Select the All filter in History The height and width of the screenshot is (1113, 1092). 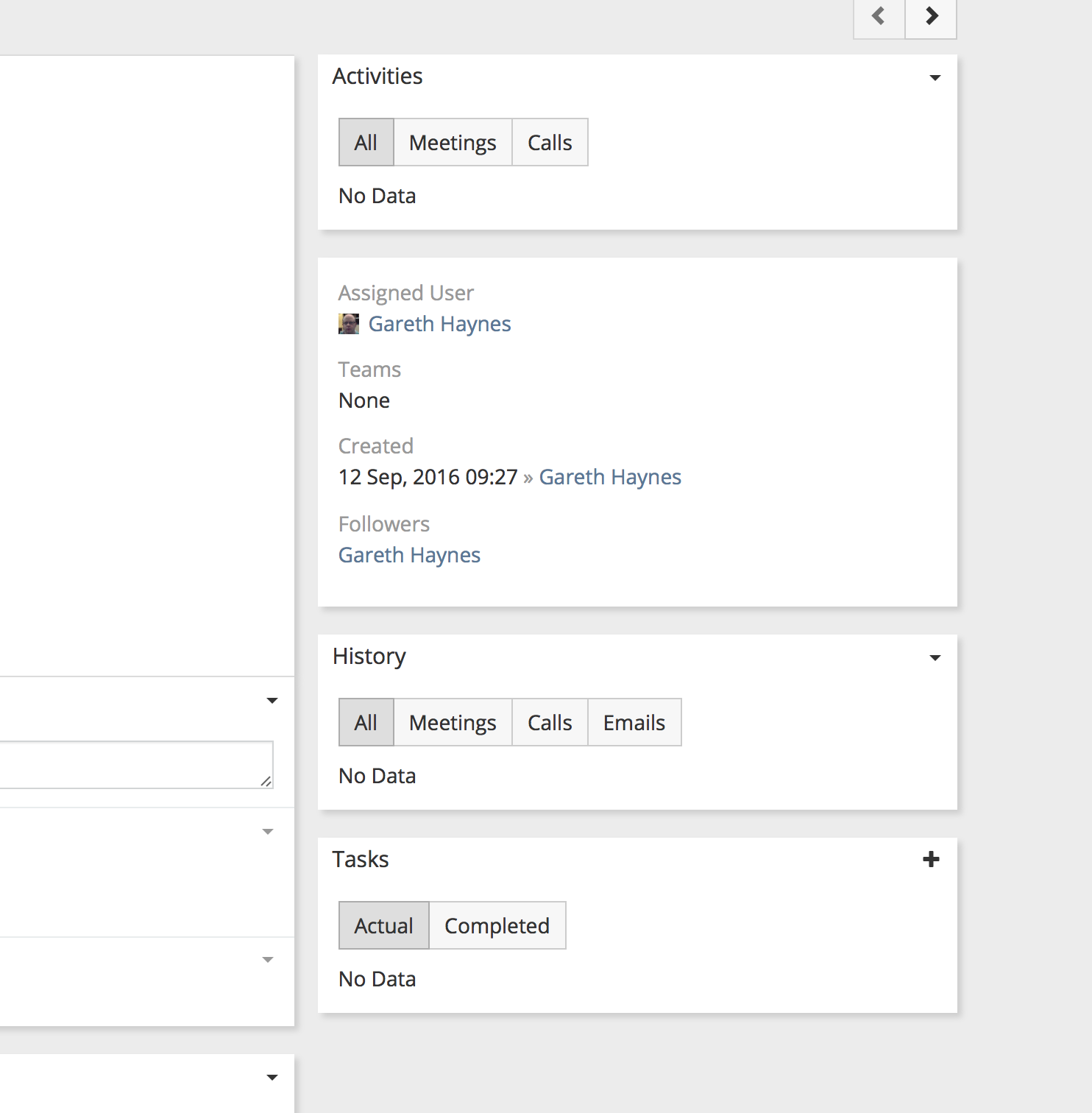pos(366,723)
